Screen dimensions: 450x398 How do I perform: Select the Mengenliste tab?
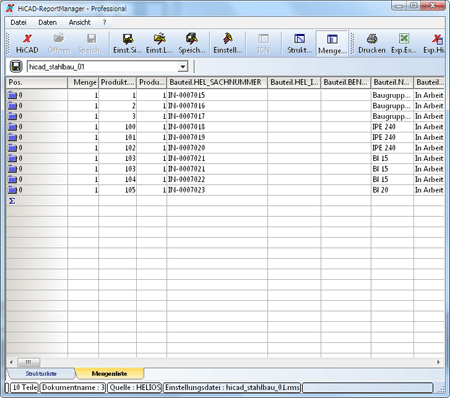coord(110,374)
